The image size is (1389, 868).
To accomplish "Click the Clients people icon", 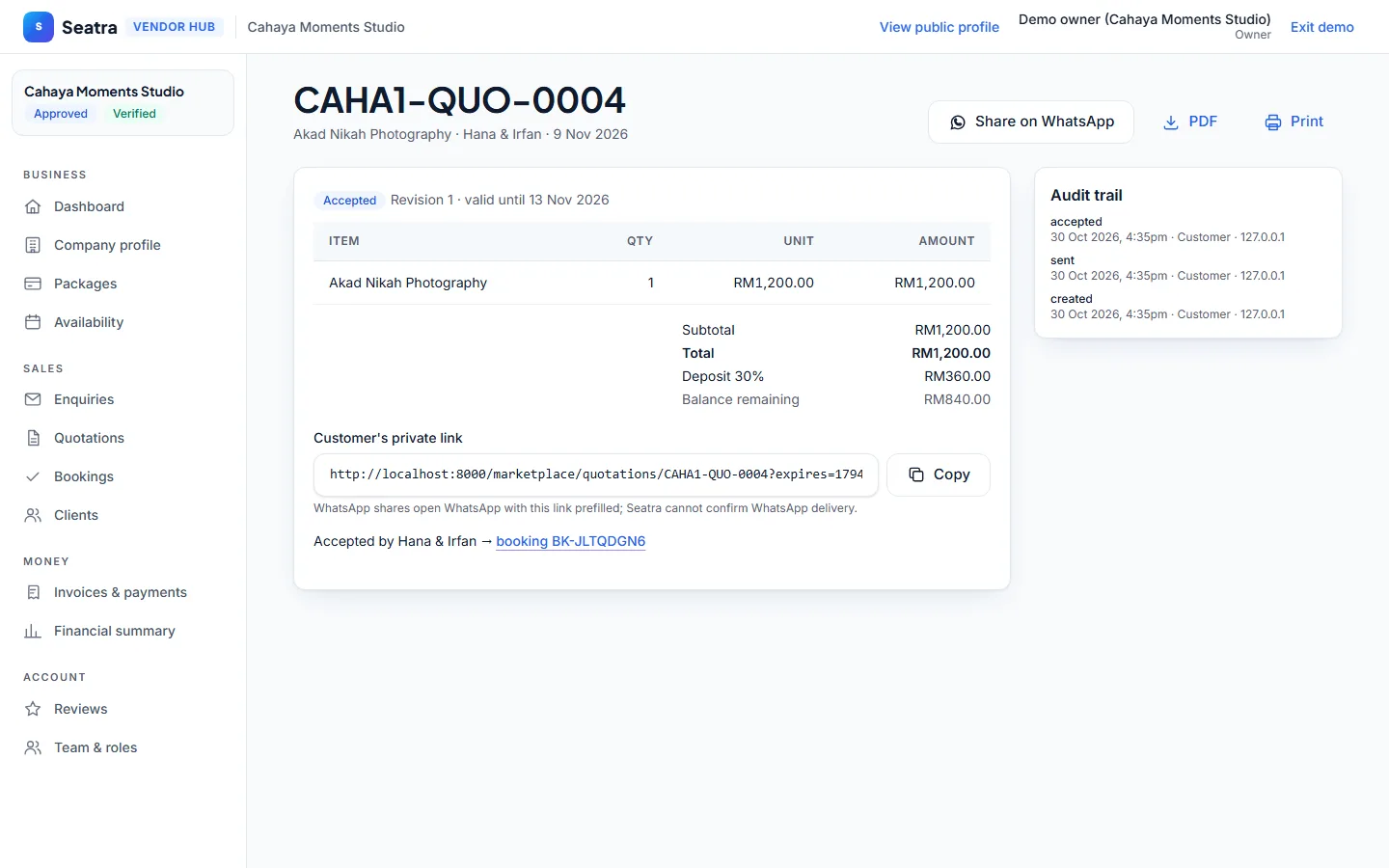I will (33, 515).
